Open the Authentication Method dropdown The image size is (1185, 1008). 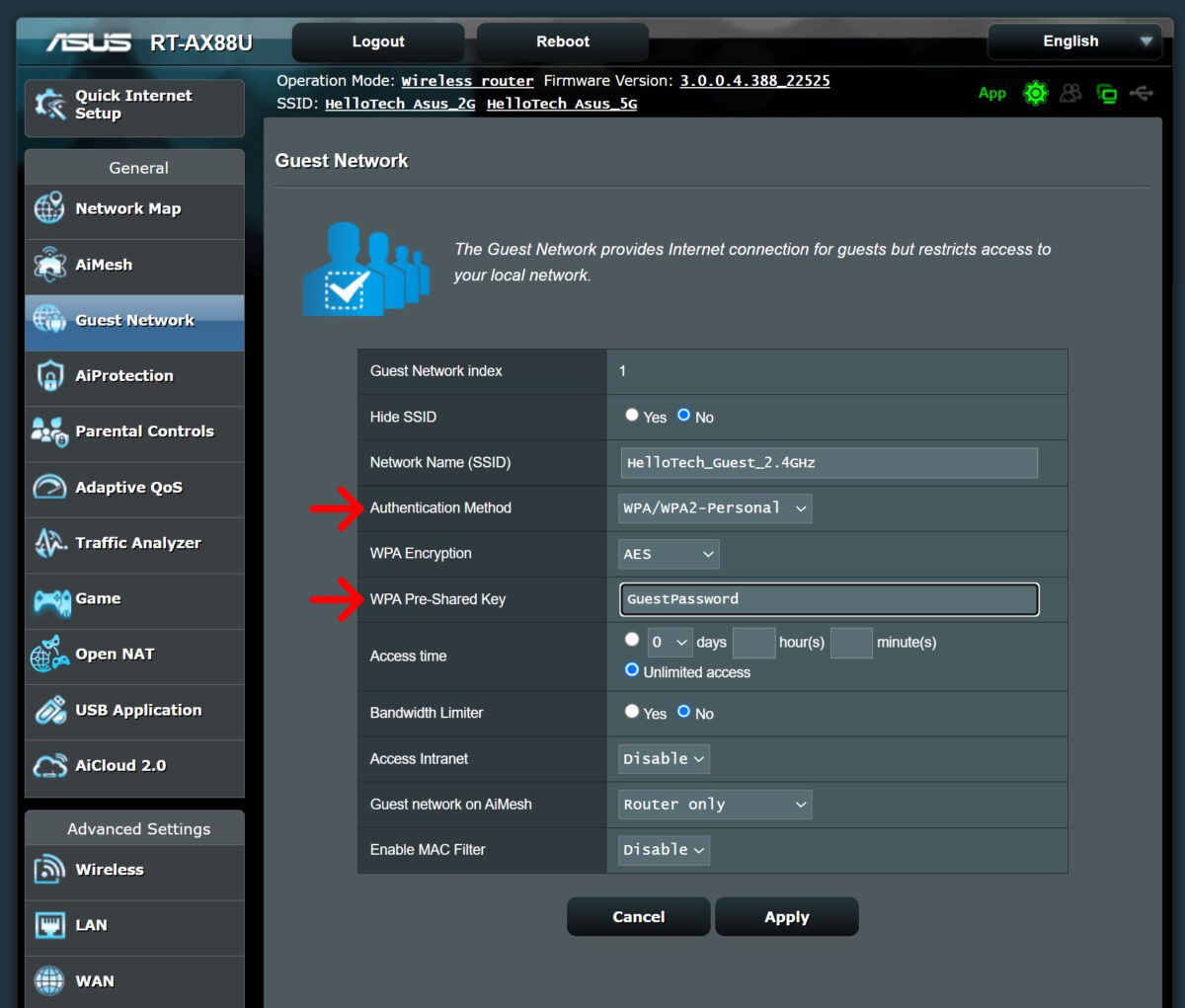[x=715, y=507]
